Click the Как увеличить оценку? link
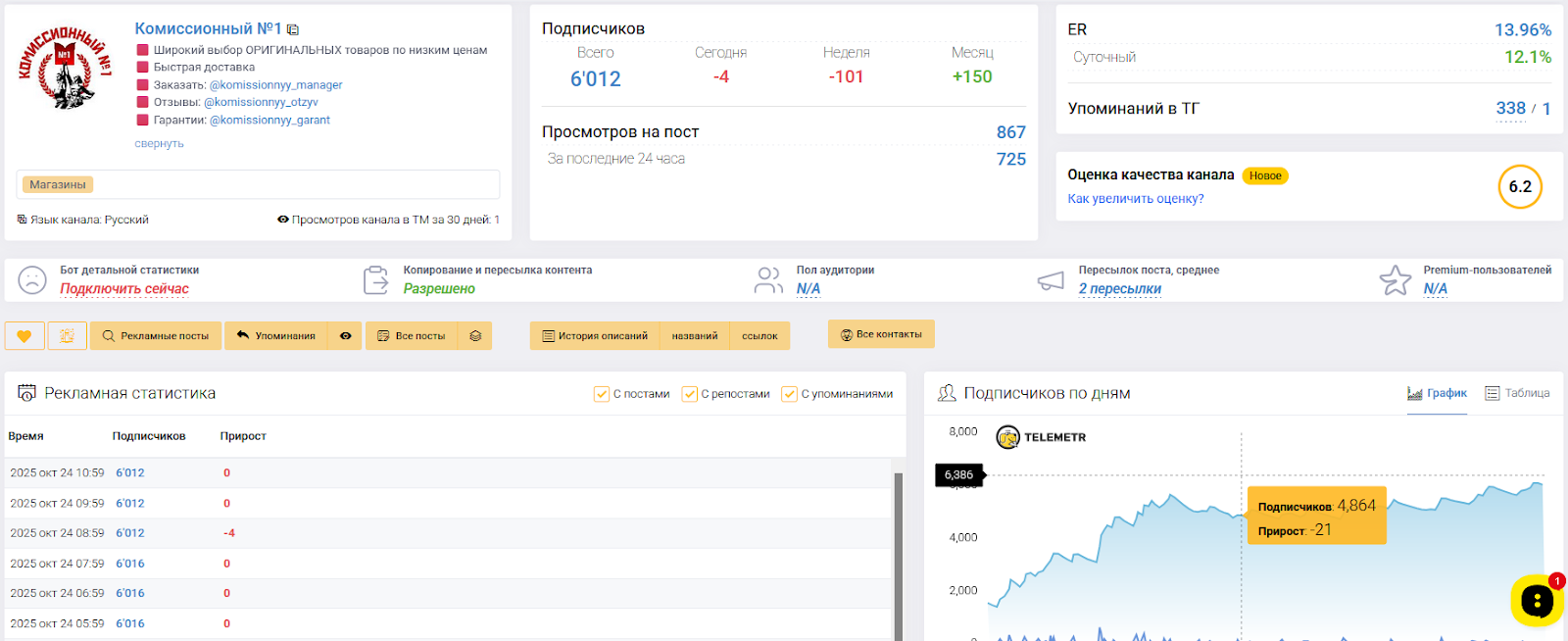 click(1135, 199)
